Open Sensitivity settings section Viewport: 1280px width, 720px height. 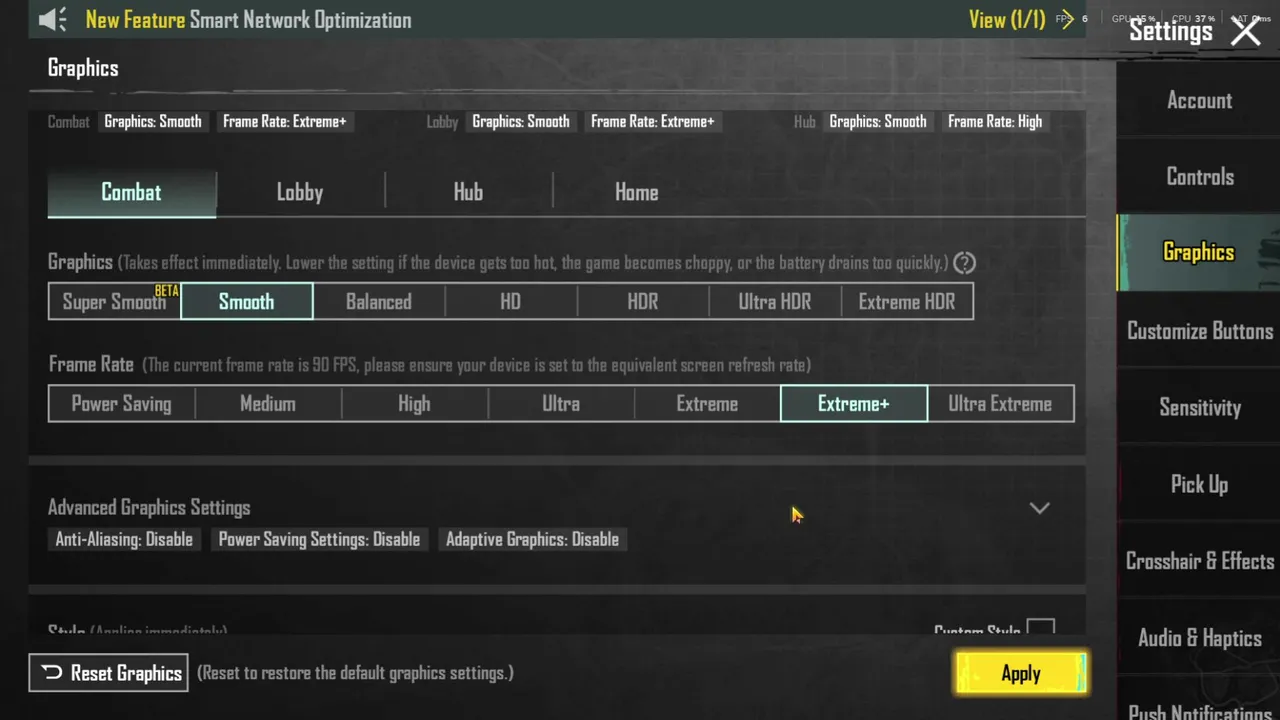click(x=1199, y=408)
